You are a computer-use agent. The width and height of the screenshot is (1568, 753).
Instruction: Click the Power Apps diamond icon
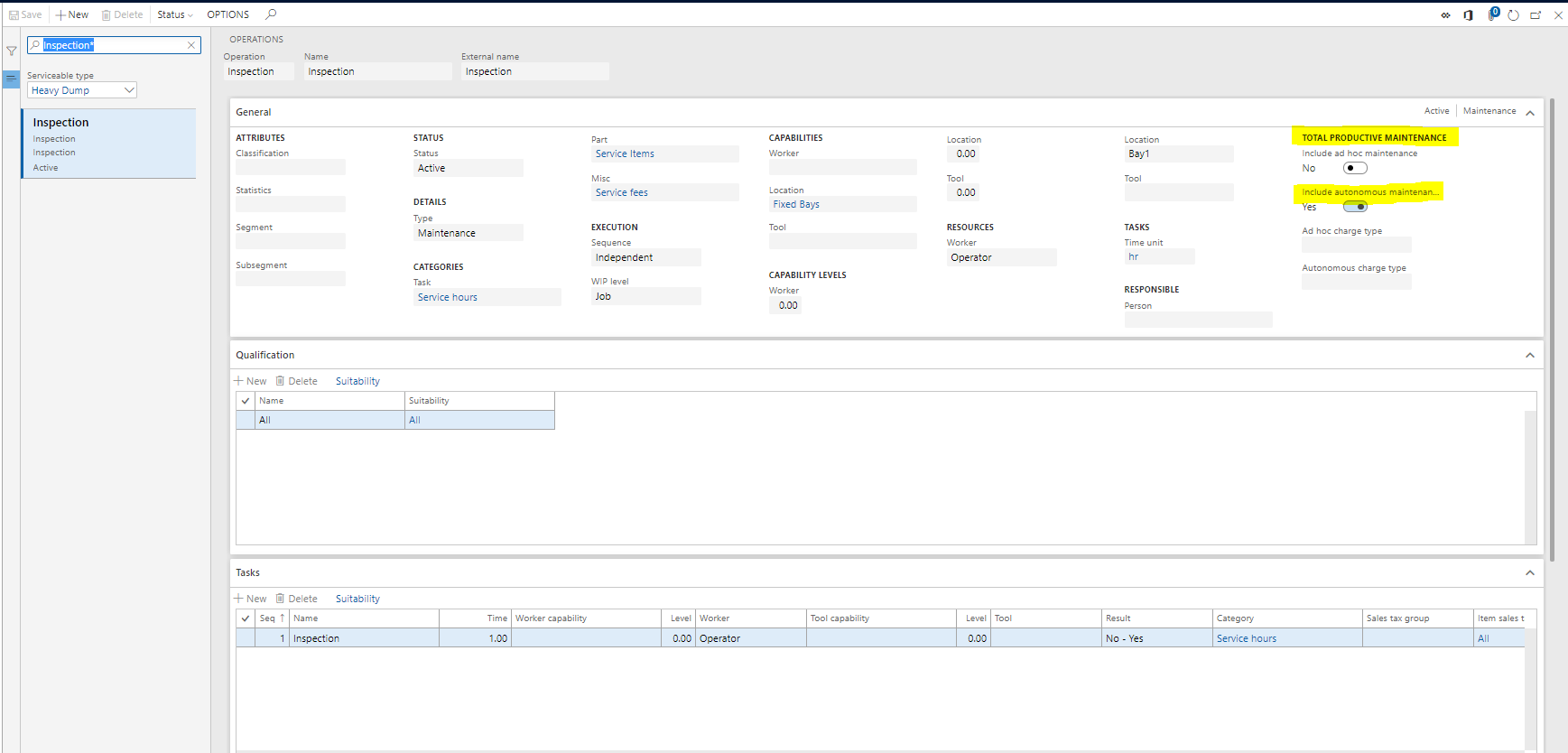pyautogui.click(x=1445, y=15)
